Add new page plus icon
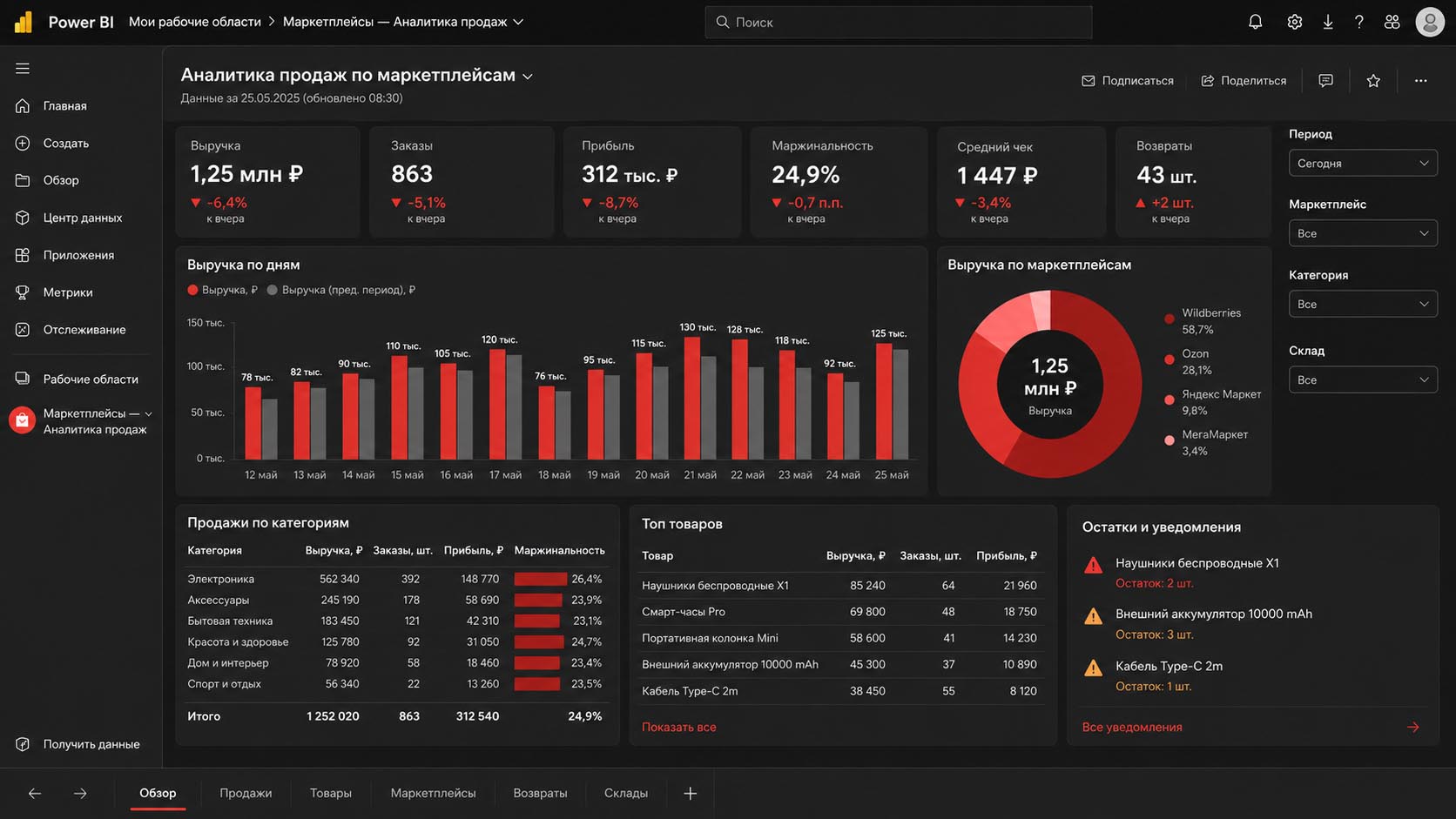Viewport: 1456px width, 819px height. click(x=690, y=793)
